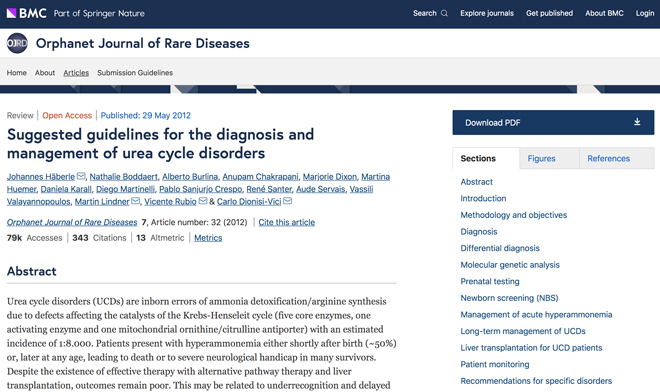
Task: Open author Diego Martinelli link
Action: point(125,189)
